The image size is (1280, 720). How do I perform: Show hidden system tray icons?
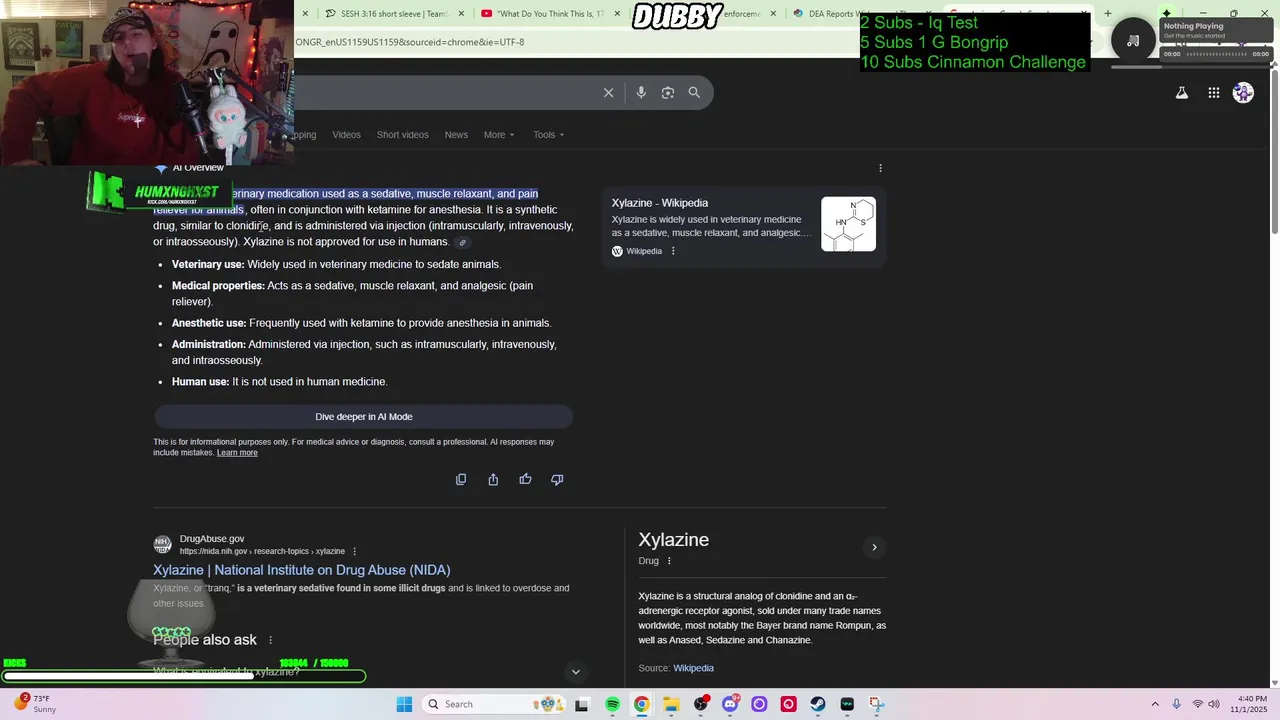pos(1155,704)
